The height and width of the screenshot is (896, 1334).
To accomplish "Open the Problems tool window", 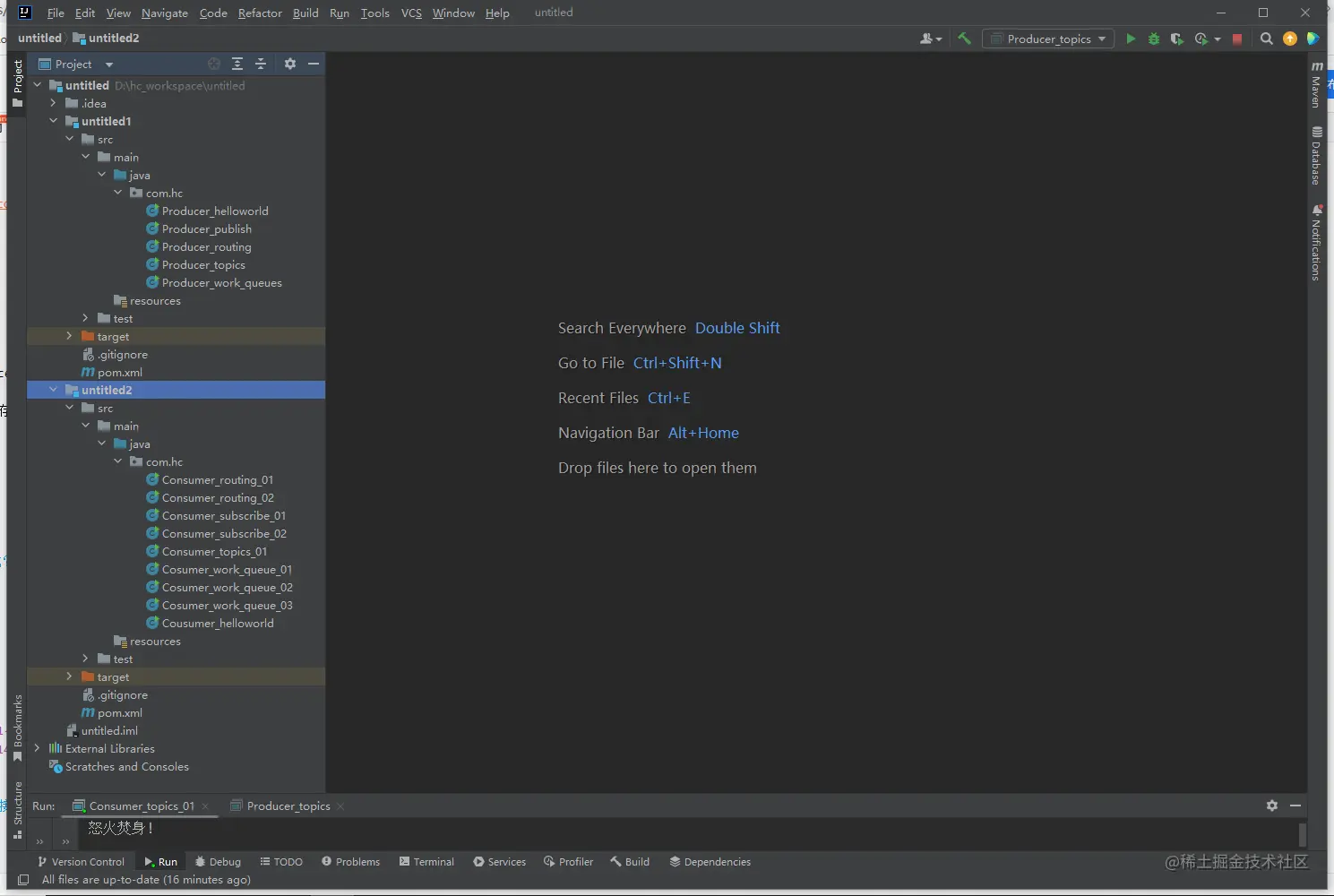I will click(350, 862).
